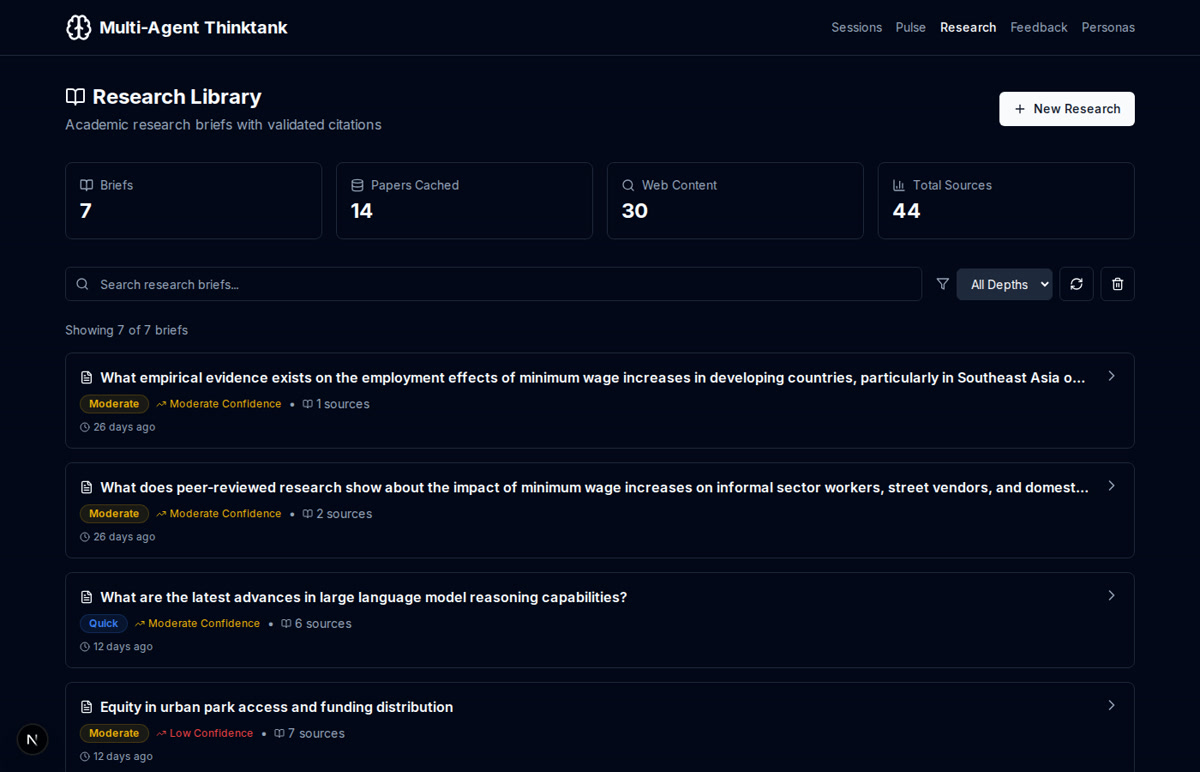Expand the minimum wage employment effects brief

(x=1111, y=375)
